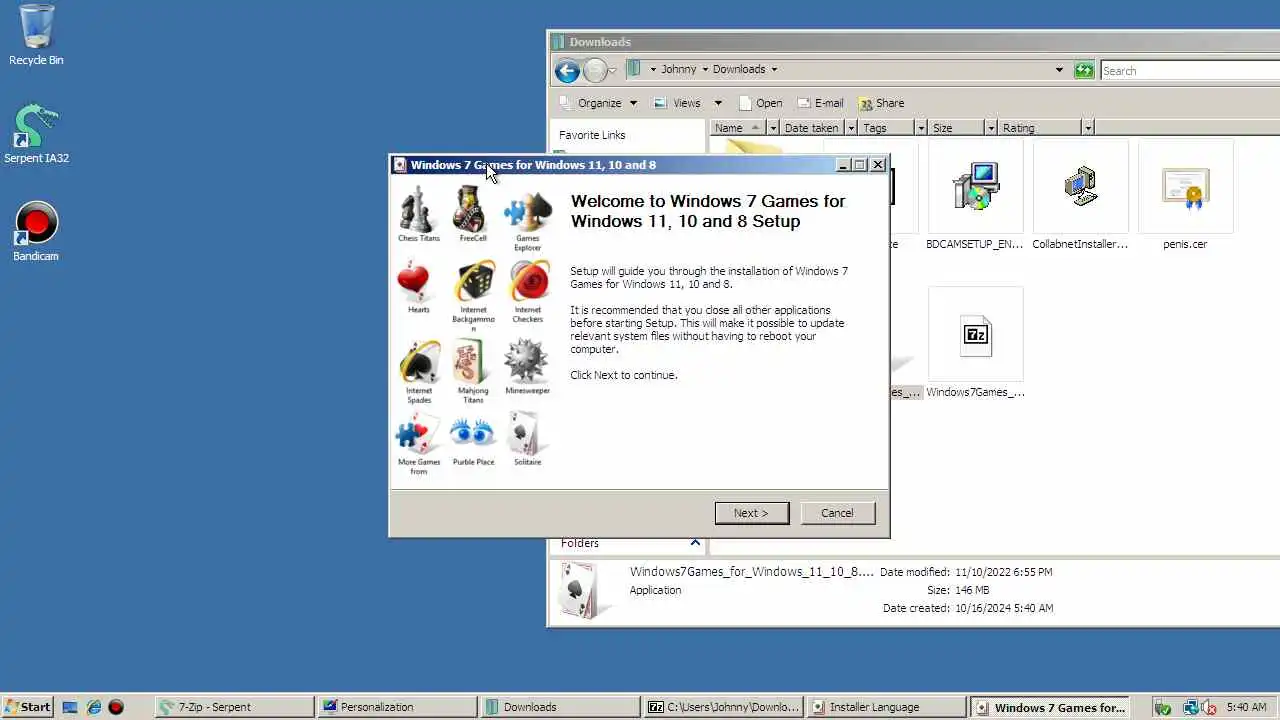Launch Internet Explorer from quick launch
Screen dimensions: 1280x720
click(x=93, y=707)
